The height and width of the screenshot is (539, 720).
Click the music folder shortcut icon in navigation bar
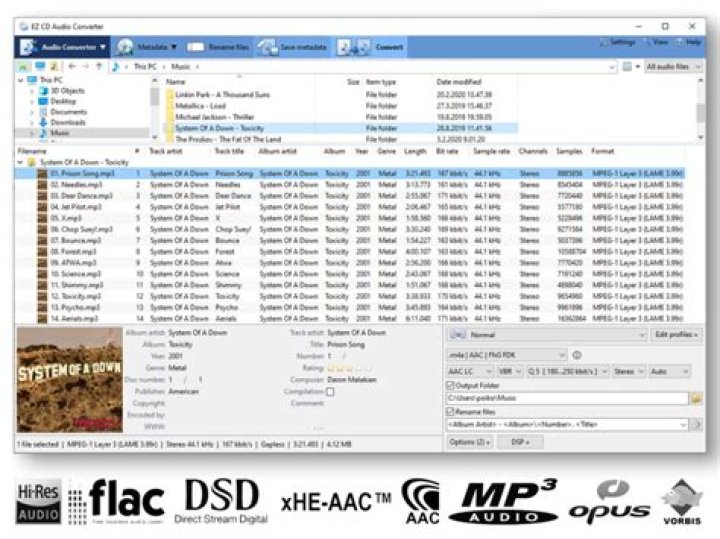(x=55, y=67)
